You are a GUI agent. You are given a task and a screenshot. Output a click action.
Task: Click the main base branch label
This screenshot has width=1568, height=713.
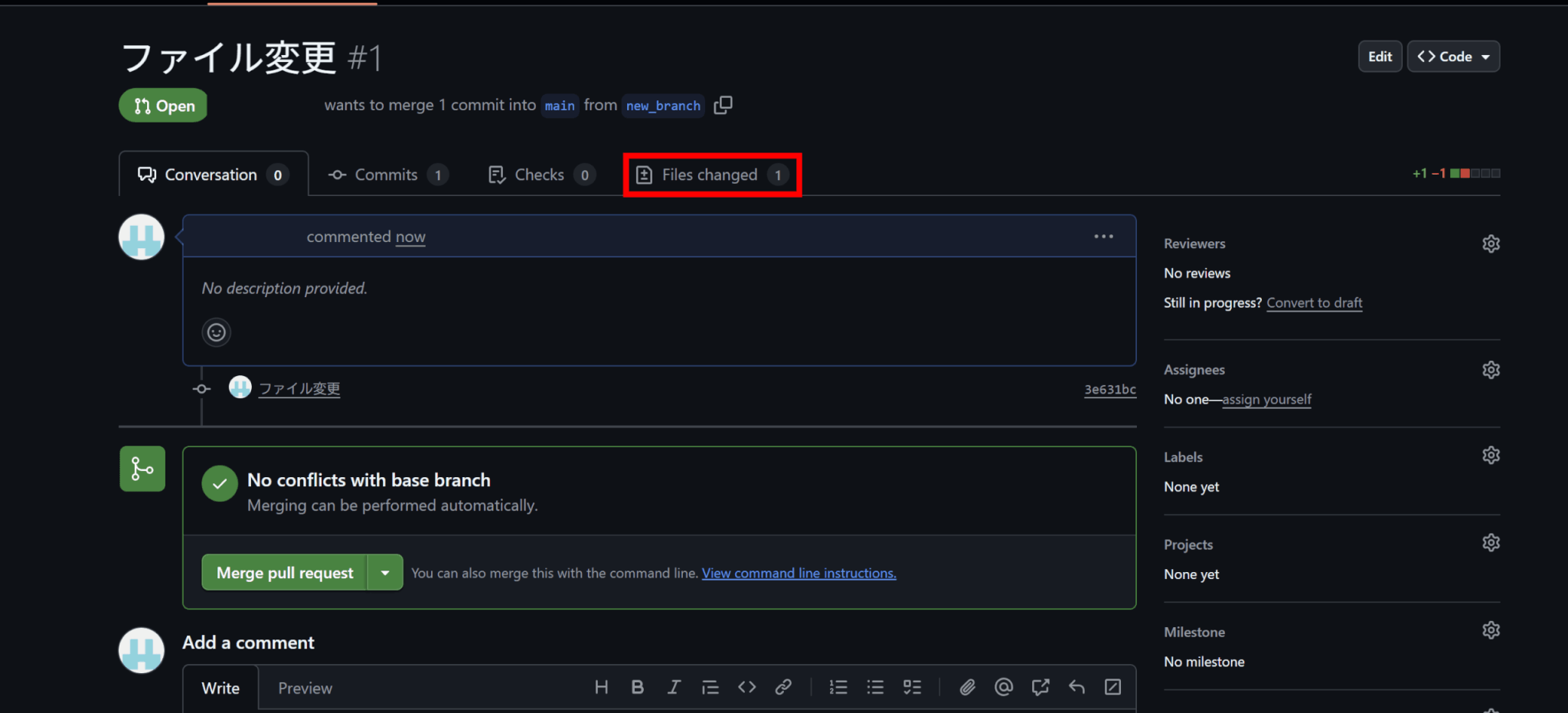coord(560,106)
